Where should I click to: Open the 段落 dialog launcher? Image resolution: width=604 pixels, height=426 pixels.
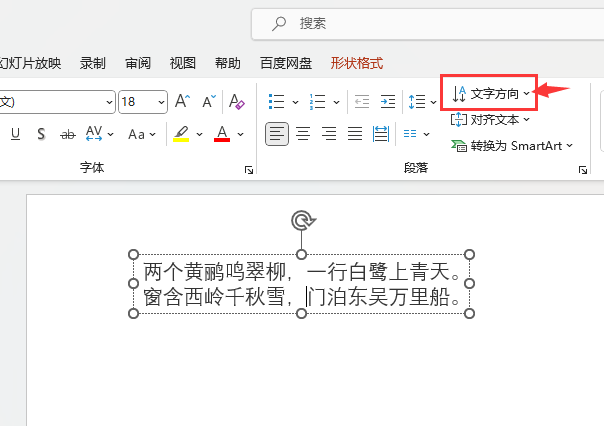[x=583, y=170]
